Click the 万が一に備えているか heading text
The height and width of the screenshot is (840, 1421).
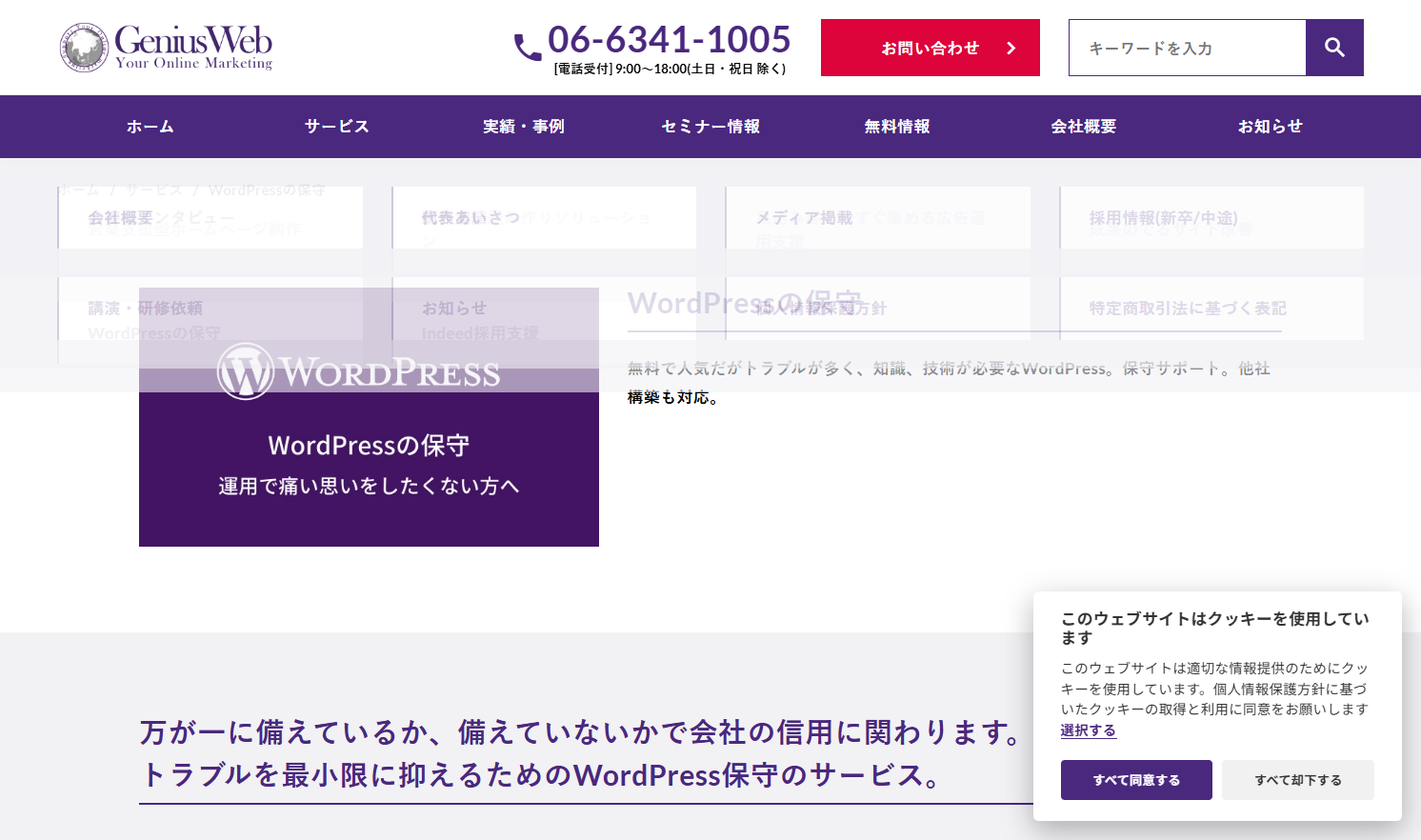(582, 732)
